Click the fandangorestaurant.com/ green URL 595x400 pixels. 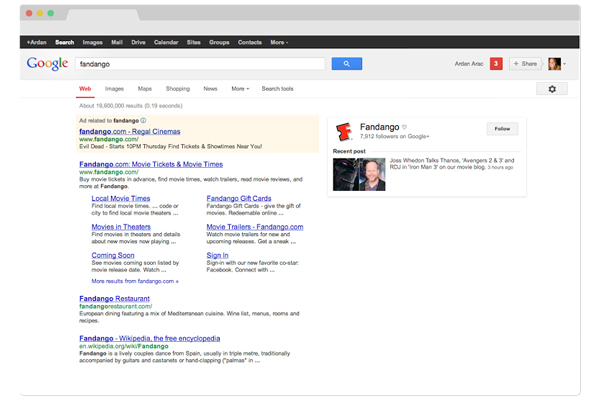point(115,306)
